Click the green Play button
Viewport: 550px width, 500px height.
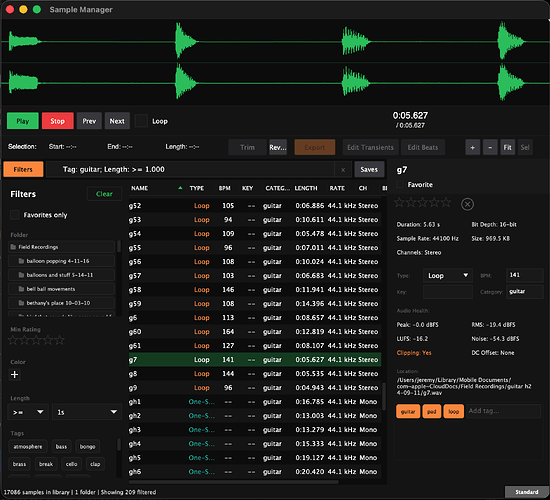[23, 121]
